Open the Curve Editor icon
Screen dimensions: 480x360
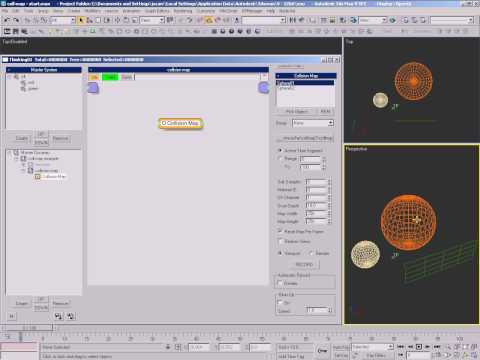[324, 20]
